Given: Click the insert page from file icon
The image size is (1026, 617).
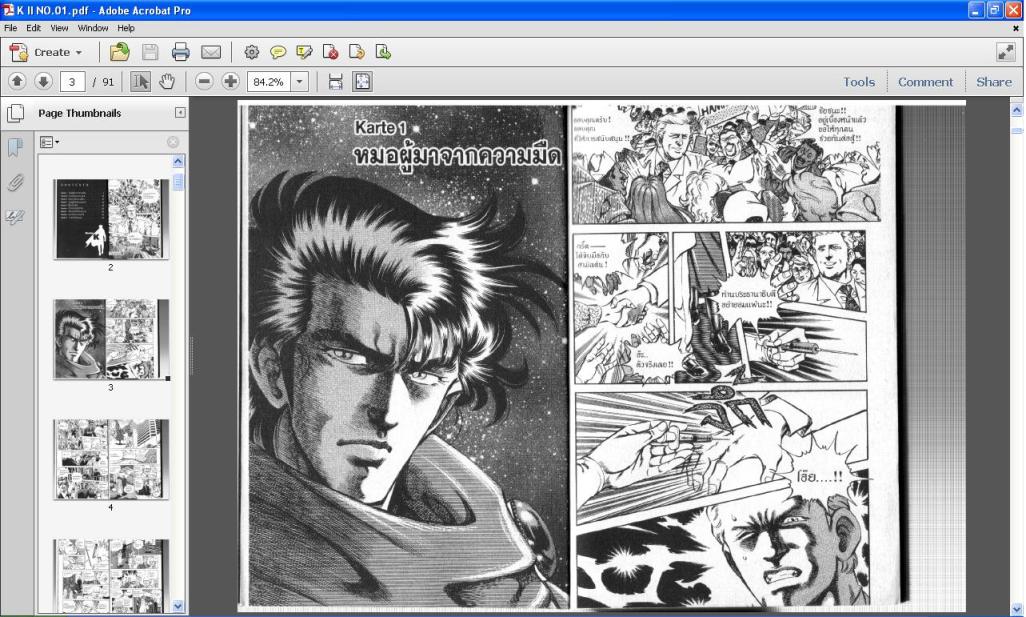Looking at the screenshot, I should 383,52.
